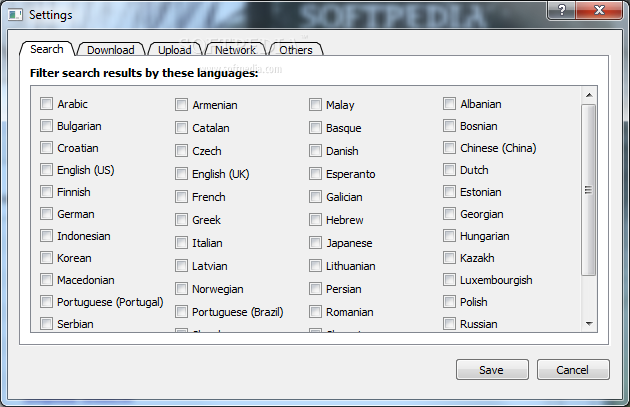Cancel the settings dialog
The height and width of the screenshot is (407, 630).
pyautogui.click(x=573, y=370)
